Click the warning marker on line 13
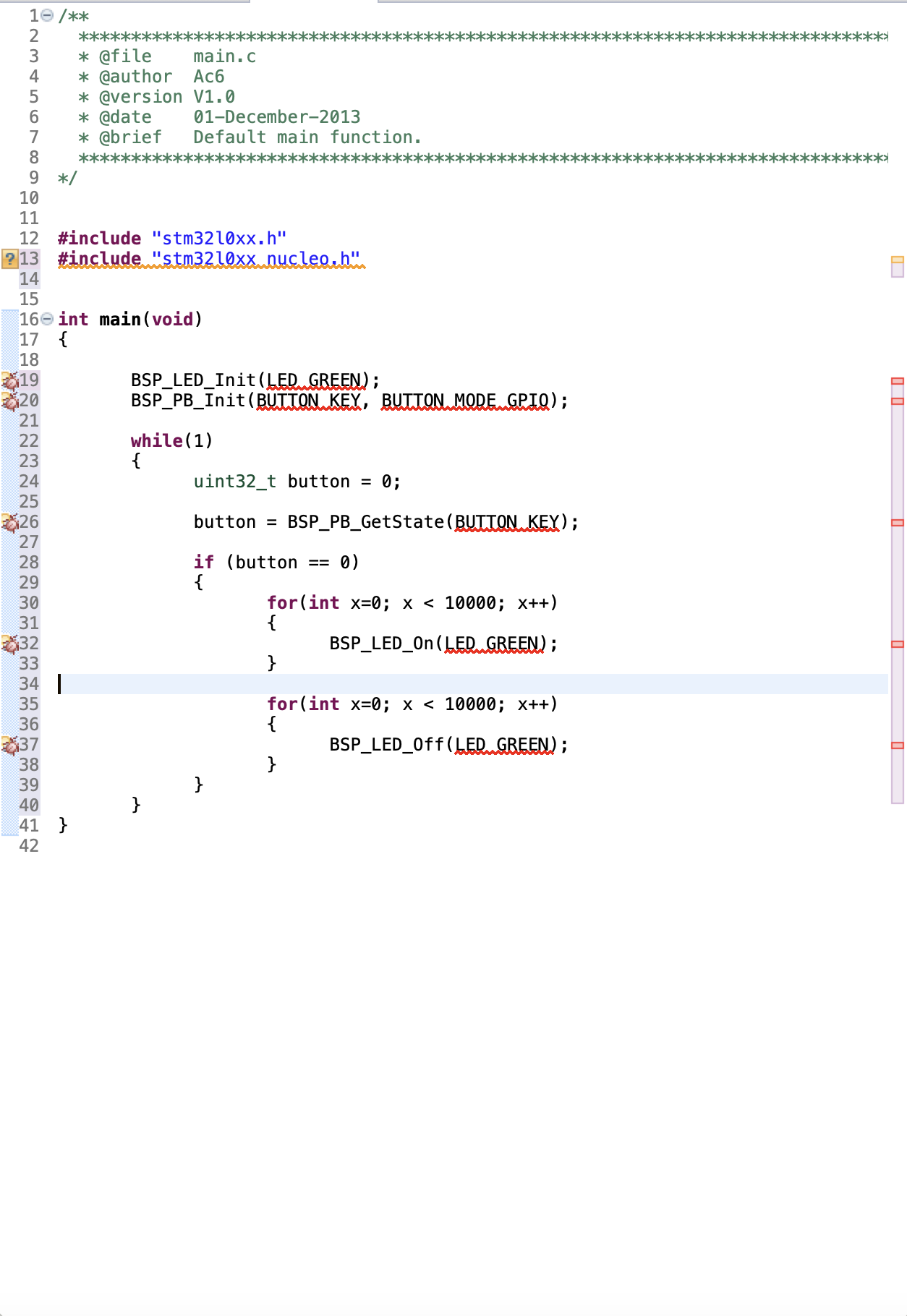Viewport: 907px width, 1316px height. pos(9,259)
